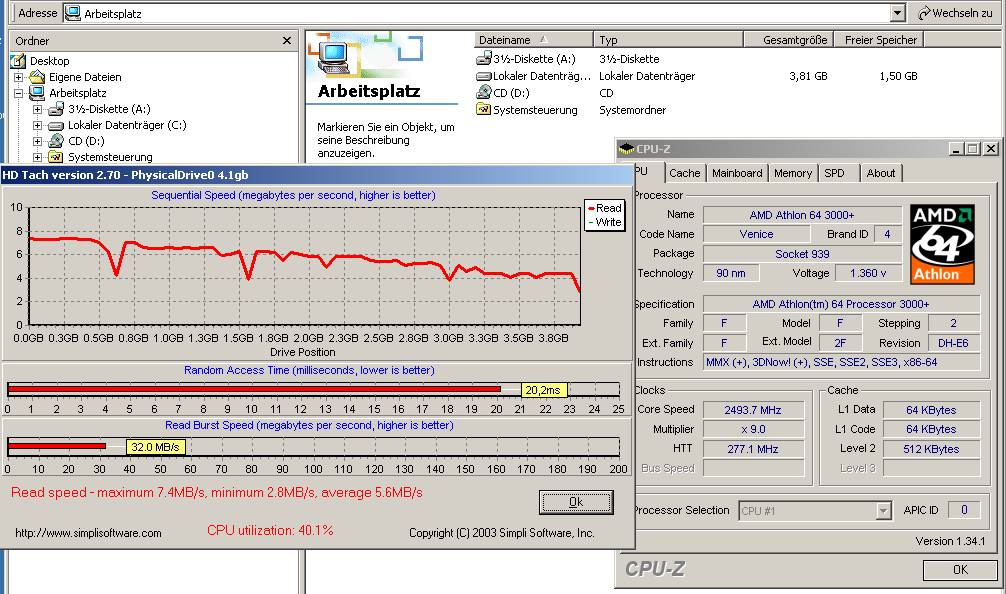
Task: Click the Wechseln zu button
Action: tap(955, 13)
